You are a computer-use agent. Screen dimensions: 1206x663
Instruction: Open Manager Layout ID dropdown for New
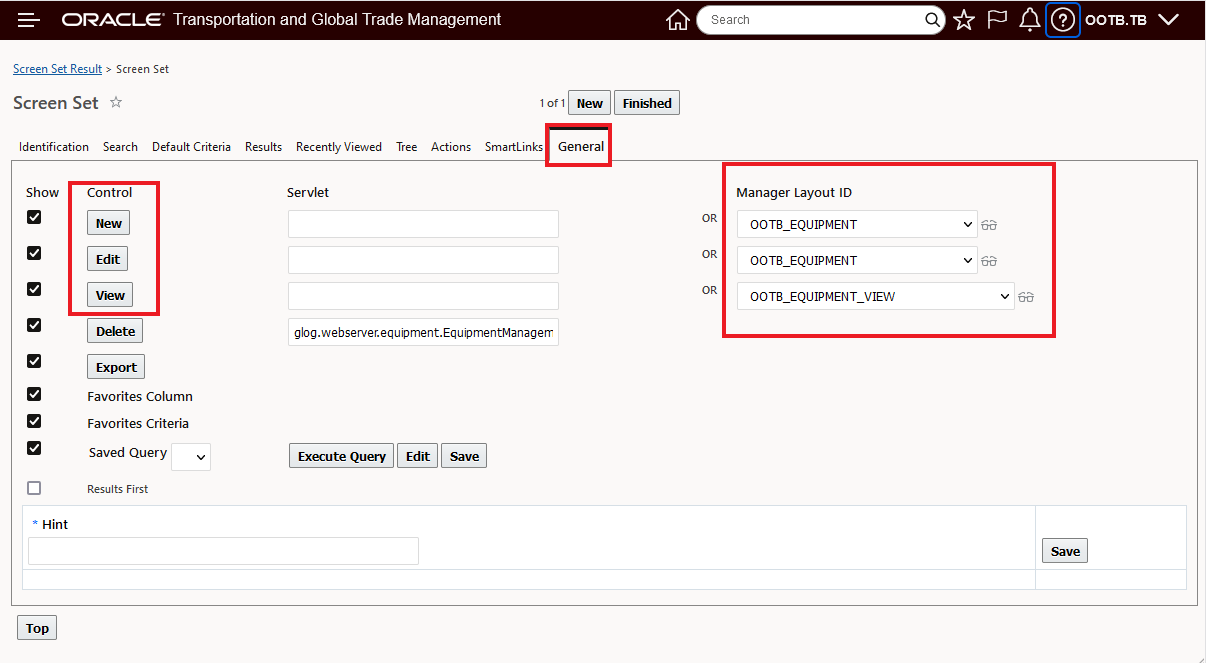point(857,224)
